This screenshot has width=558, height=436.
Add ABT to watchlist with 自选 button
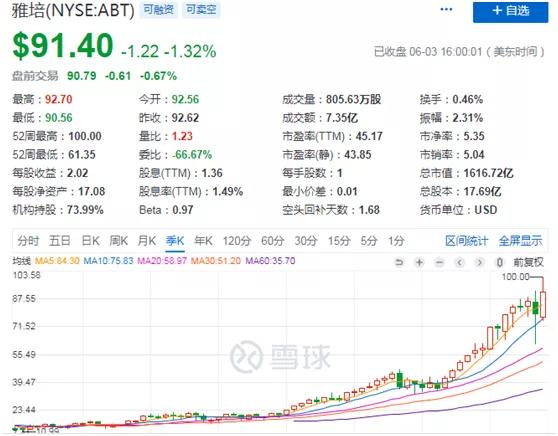(510, 12)
